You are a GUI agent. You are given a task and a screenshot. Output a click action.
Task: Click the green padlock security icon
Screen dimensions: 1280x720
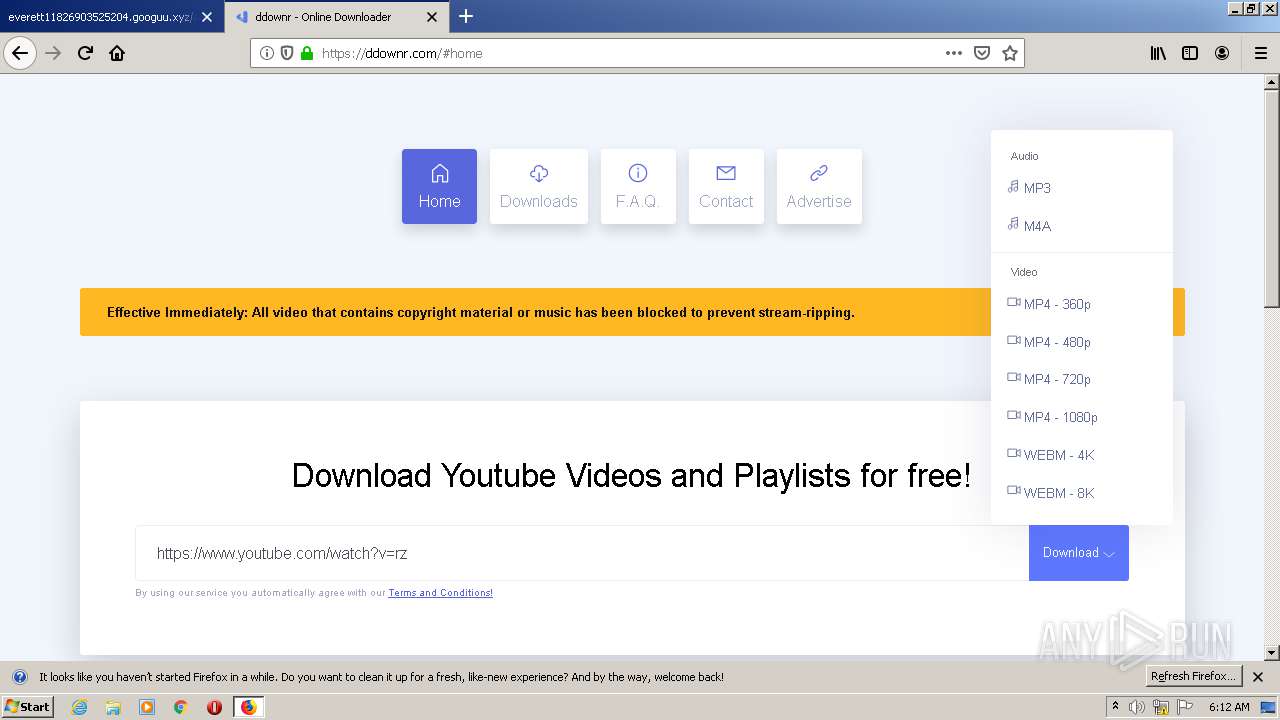[307, 53]
